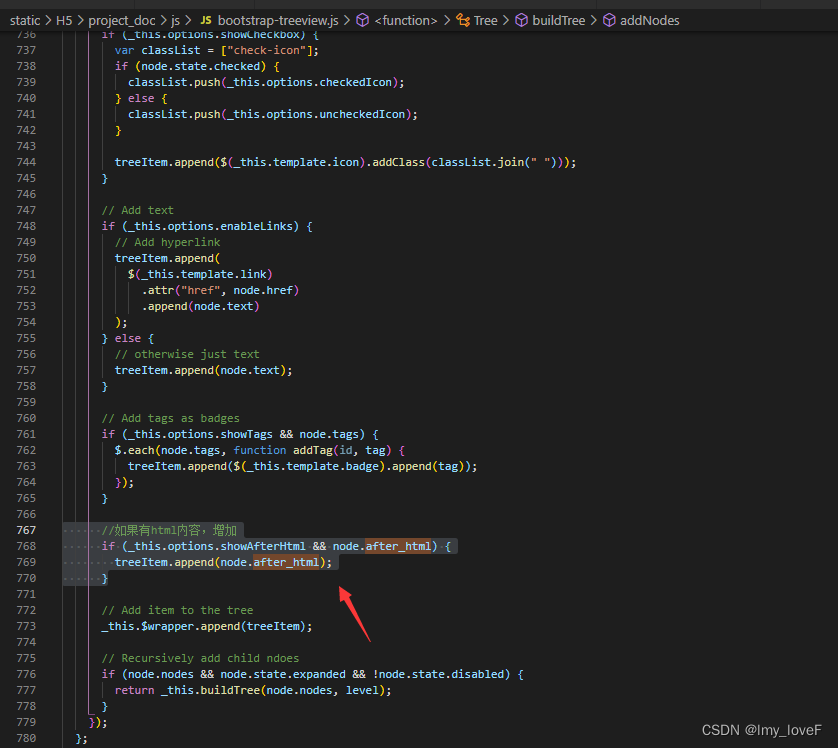Click '// otherwise just text' comment

(x=187, y=354)
